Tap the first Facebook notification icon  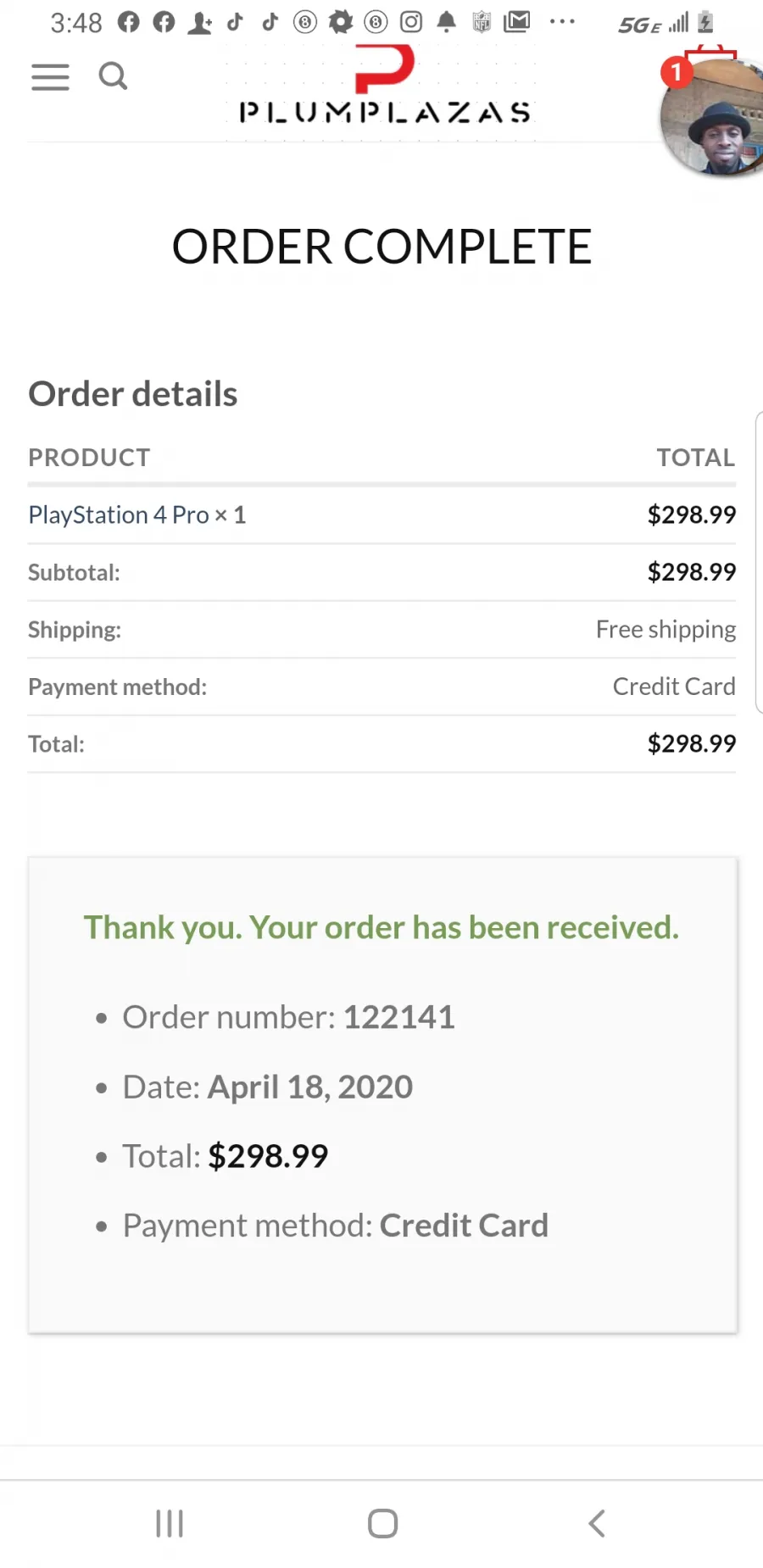(x=128, y=22)
